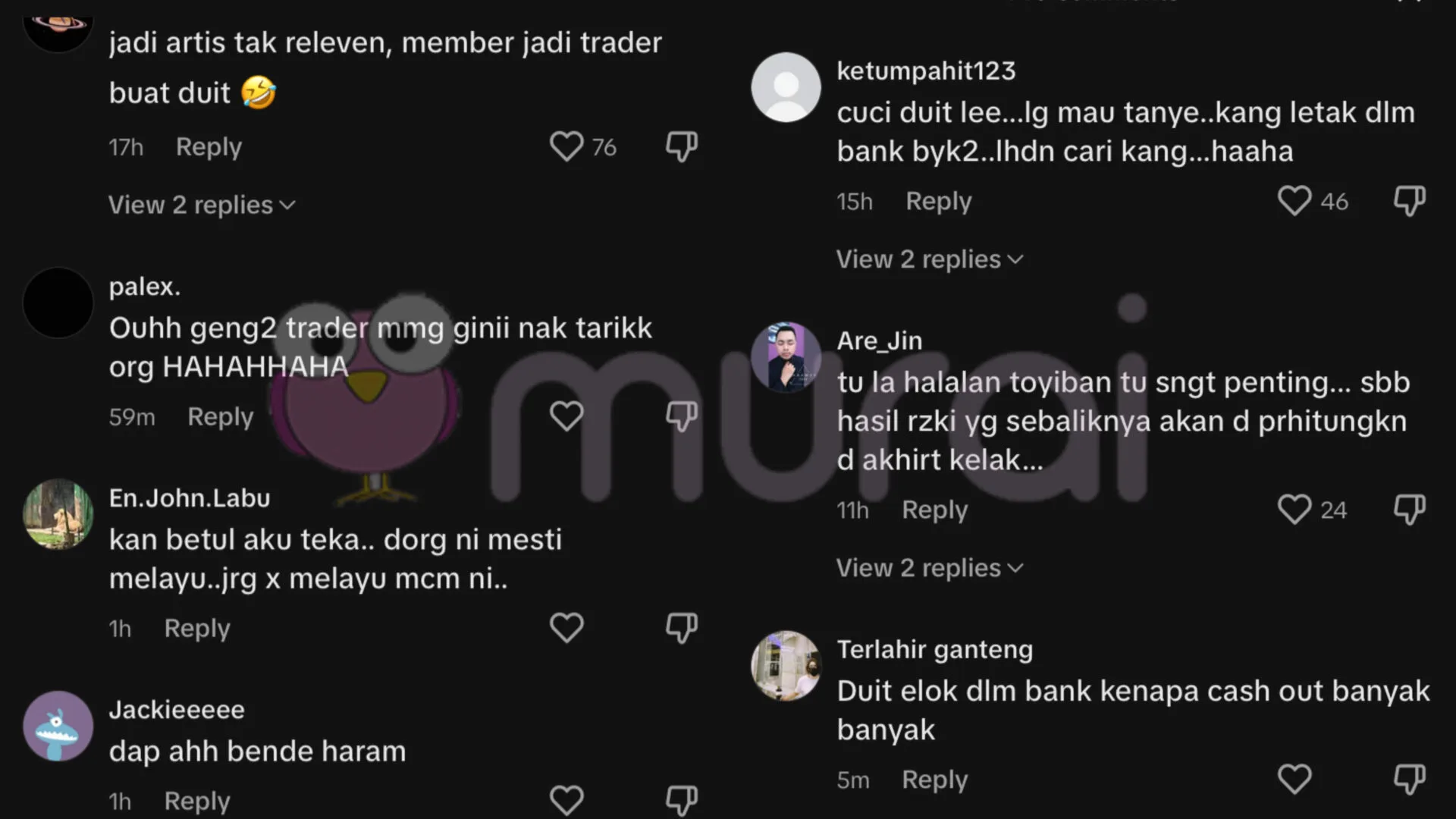Image resolution: width=1456 pixels, height=819 pixels.
Task: Reply to Terlahir ganteng's comment
Action: (935, 780)
